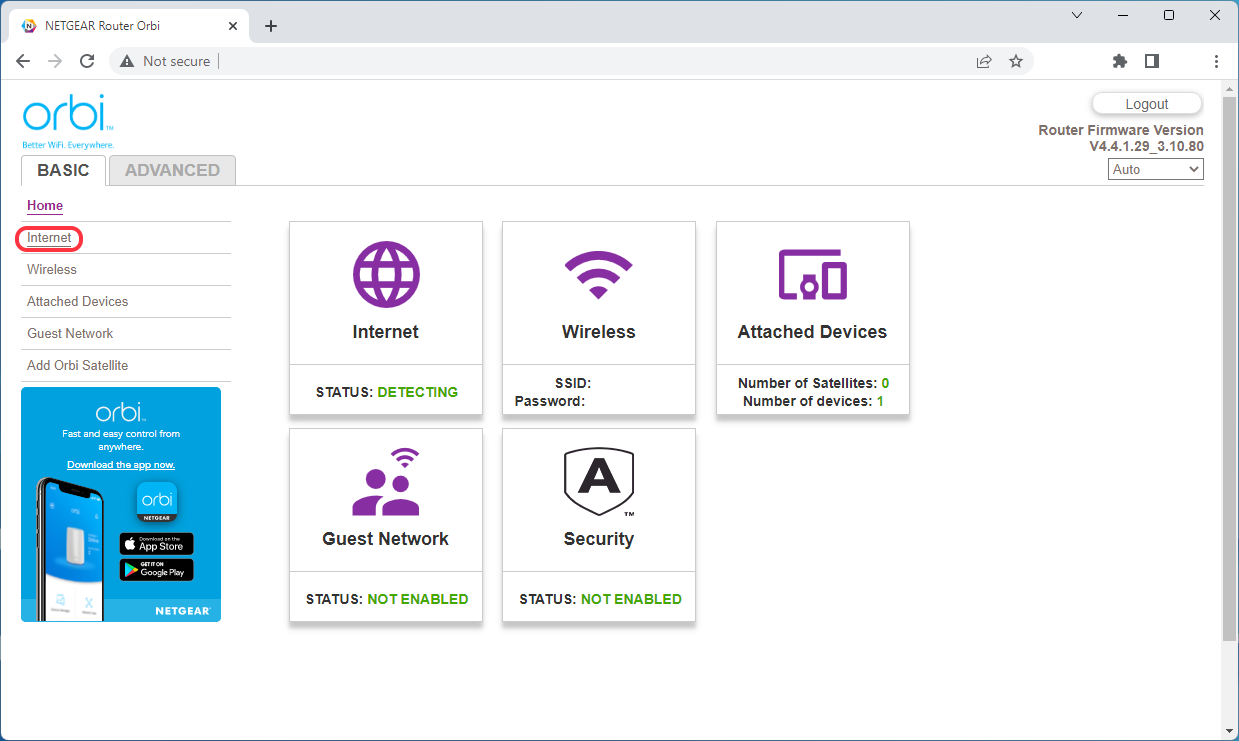Click the Internet tile title
The image size is (1239, 741).
(386, 332)
